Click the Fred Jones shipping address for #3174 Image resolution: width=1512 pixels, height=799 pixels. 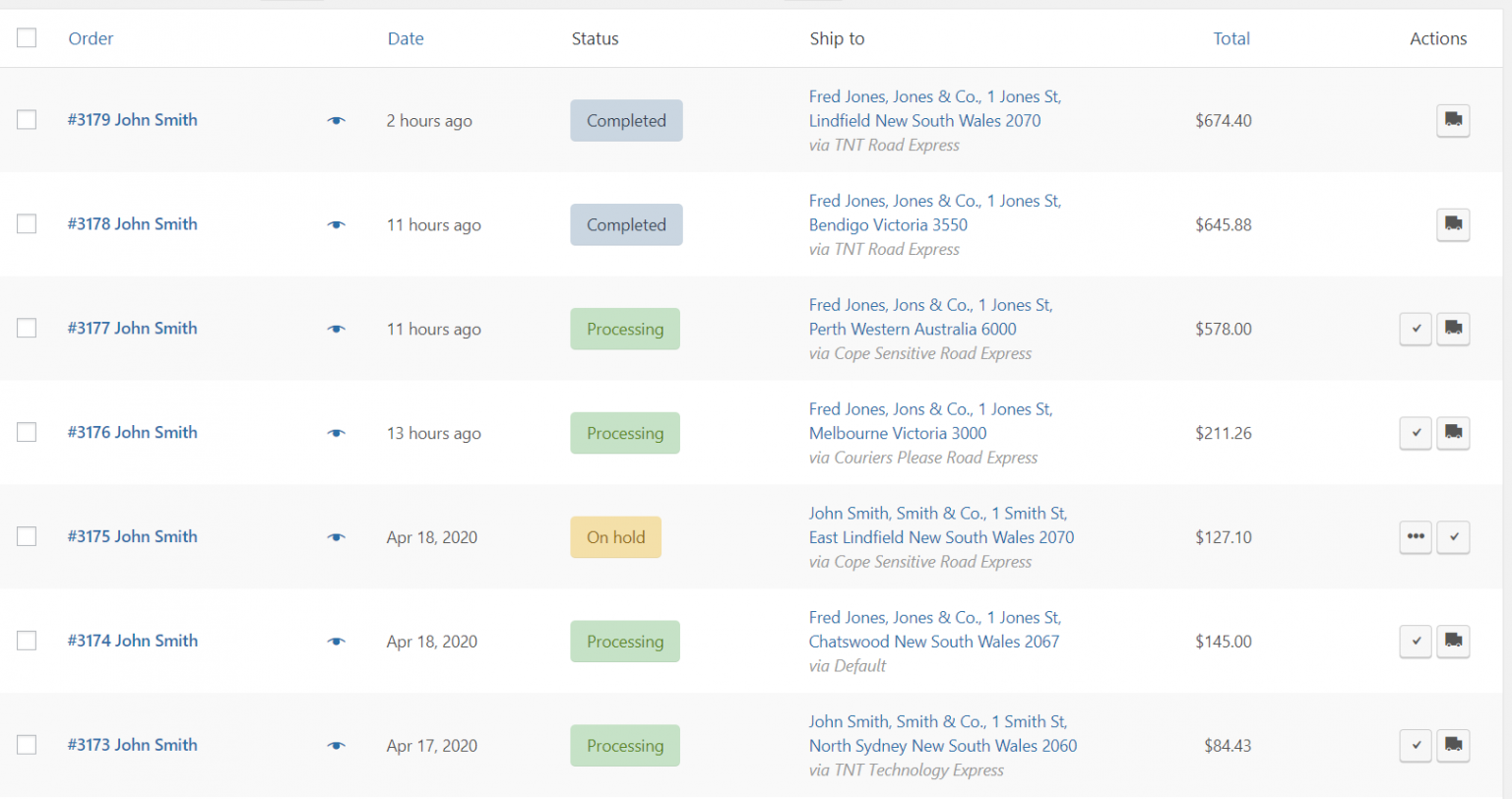(934, 629)
